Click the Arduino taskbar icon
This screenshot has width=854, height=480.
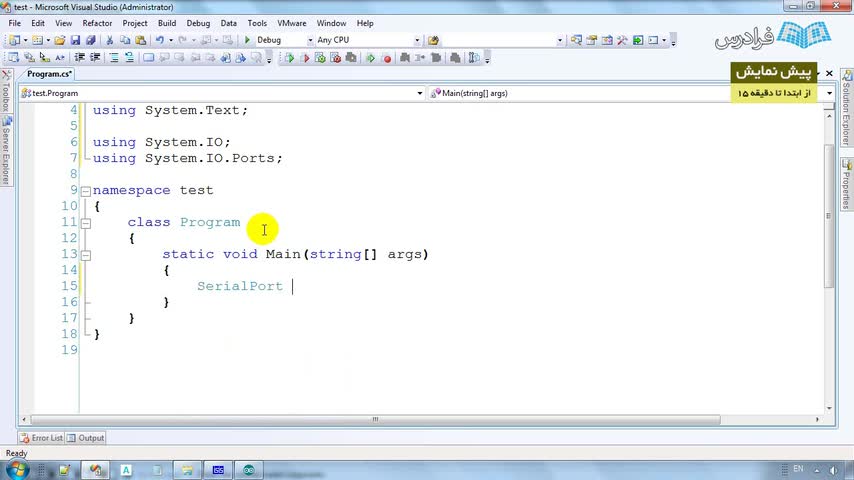coord(249,470)
